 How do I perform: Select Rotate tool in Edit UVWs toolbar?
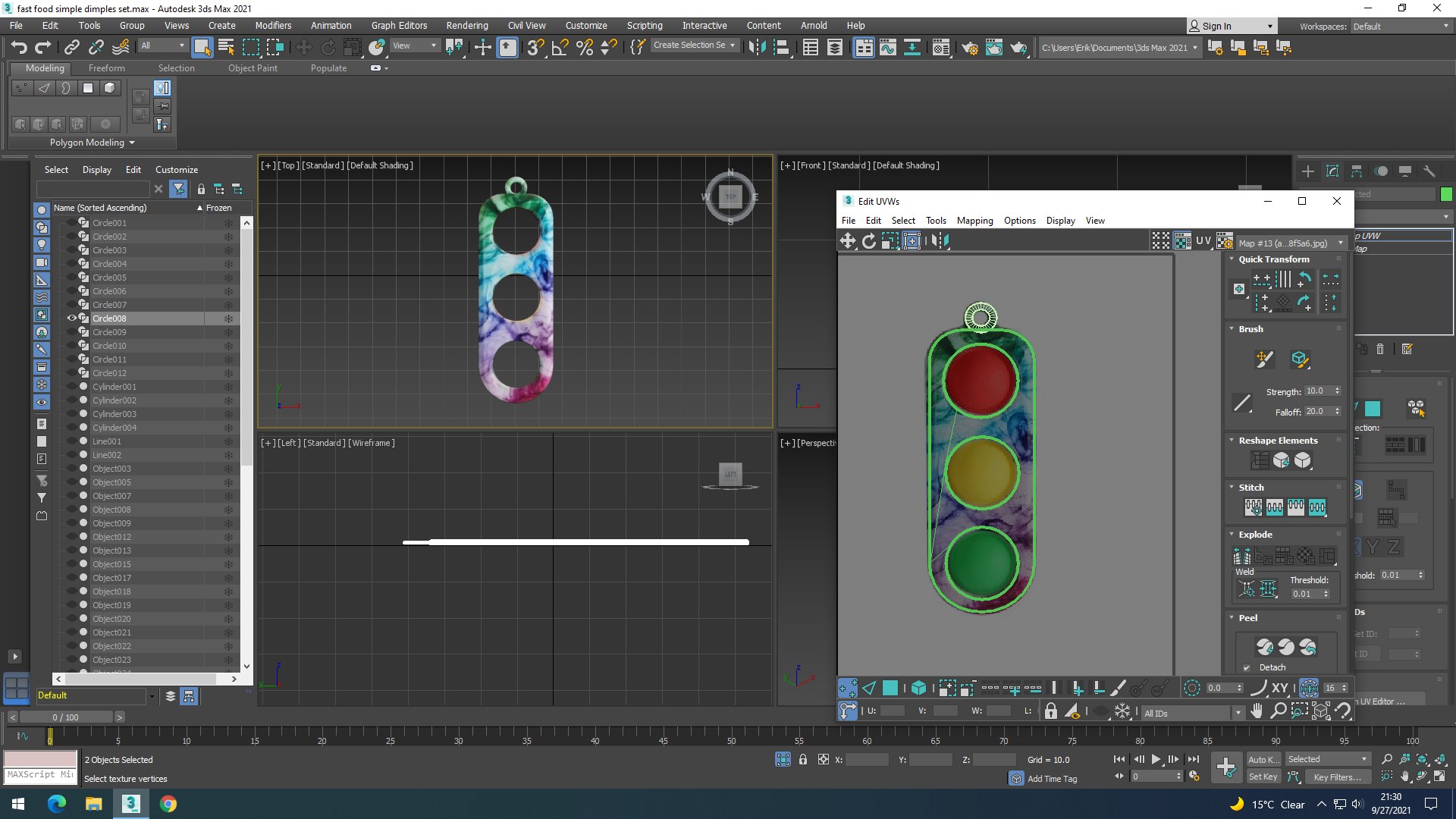[x=869, y=241]
